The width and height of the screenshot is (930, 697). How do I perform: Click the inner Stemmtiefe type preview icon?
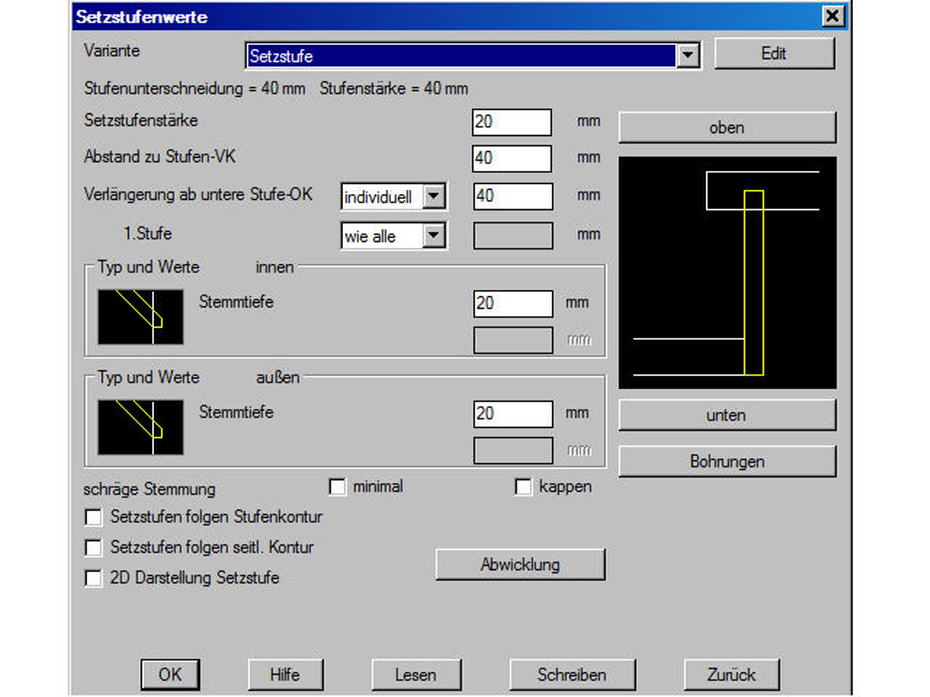click(x=140, y=317)
